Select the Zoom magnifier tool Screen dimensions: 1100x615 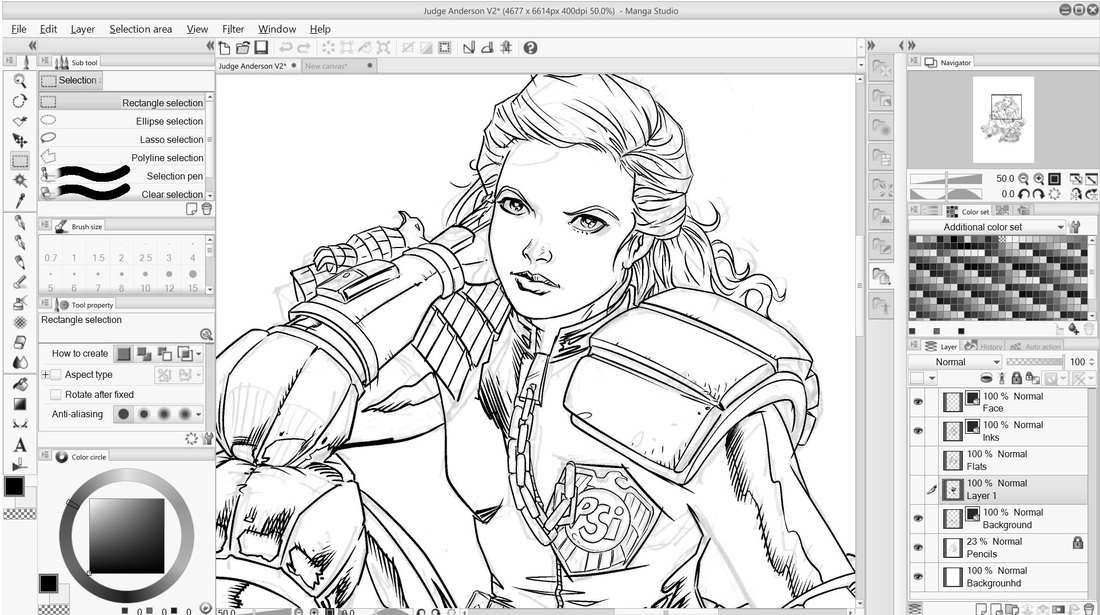20,81
